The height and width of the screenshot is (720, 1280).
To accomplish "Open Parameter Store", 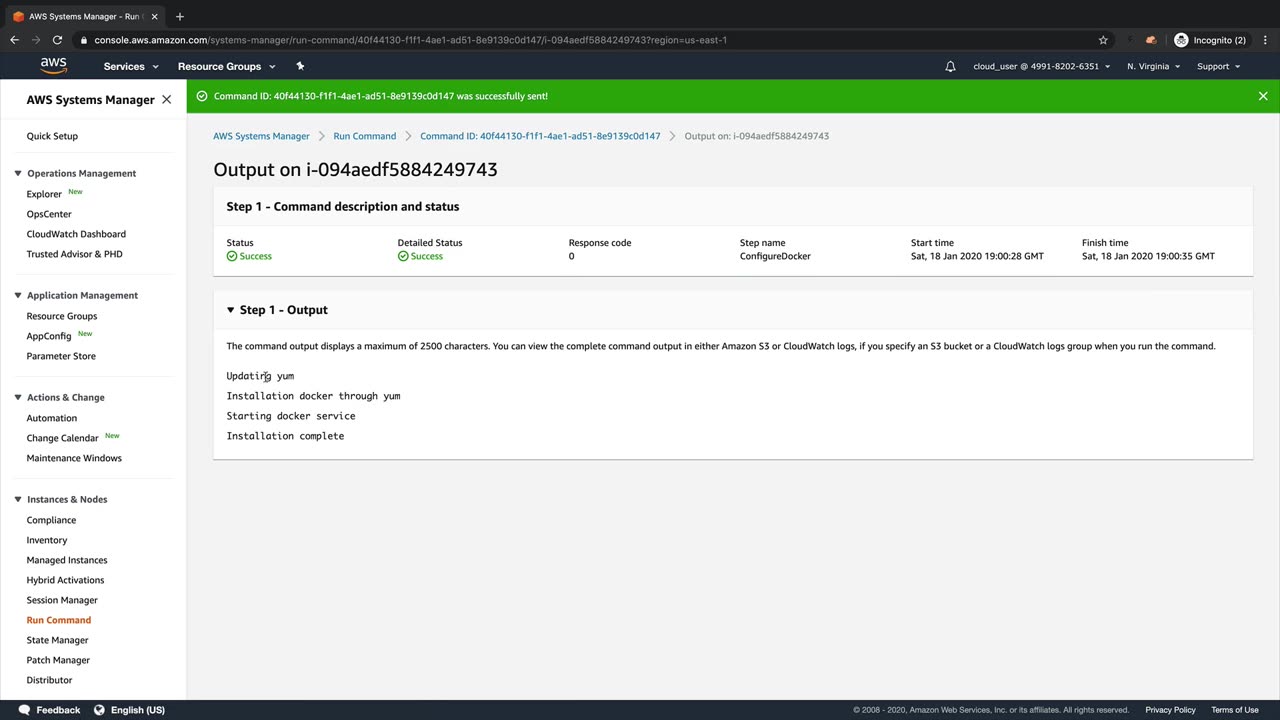I will click(61, 356).
